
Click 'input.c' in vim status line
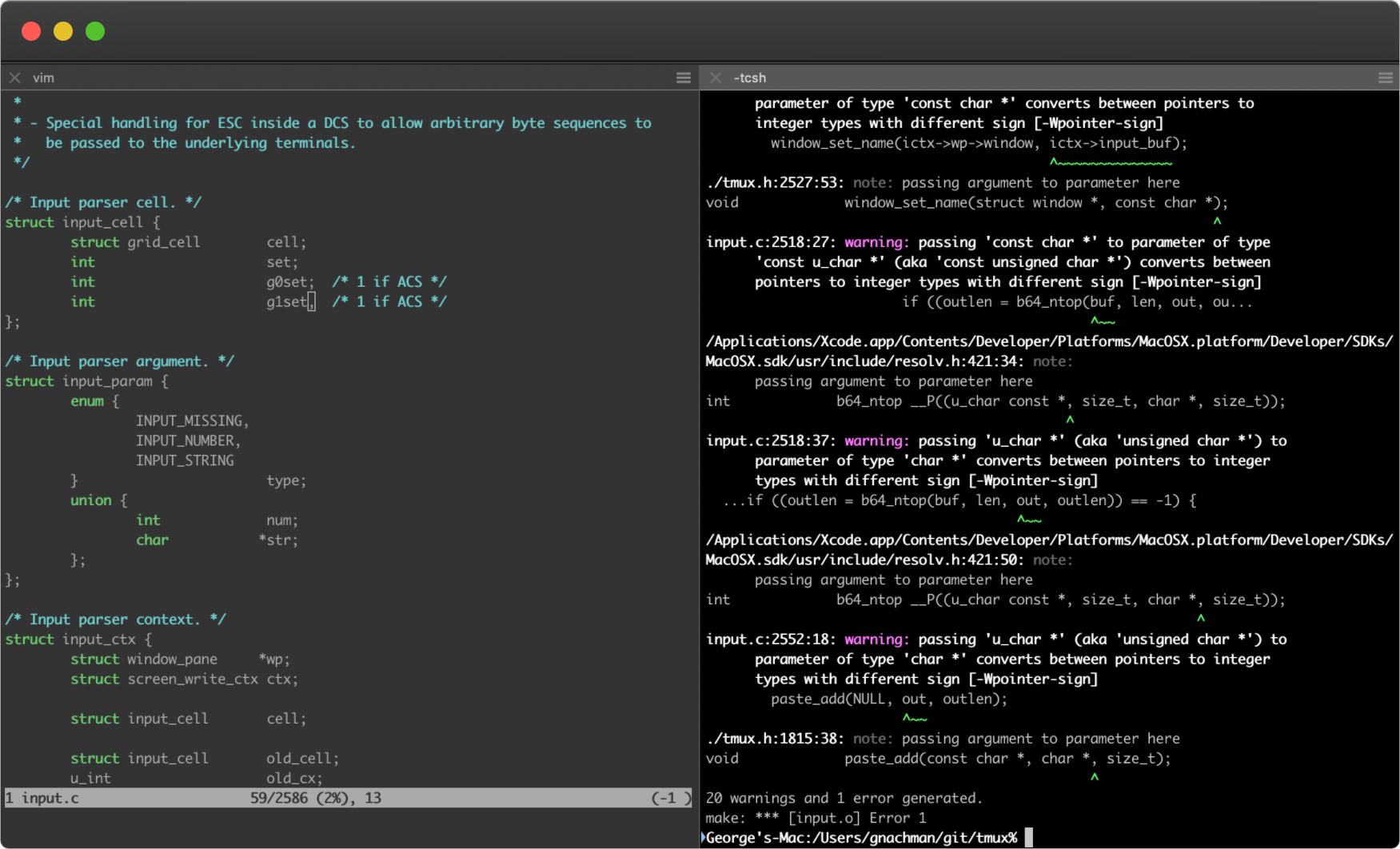point(50,798)
